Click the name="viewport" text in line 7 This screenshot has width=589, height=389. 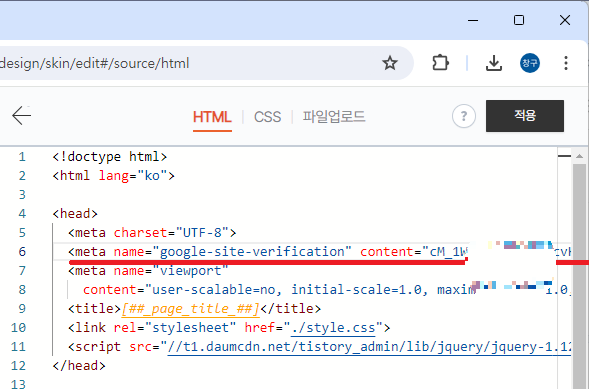pyautogui.click(x=171, y=271)
